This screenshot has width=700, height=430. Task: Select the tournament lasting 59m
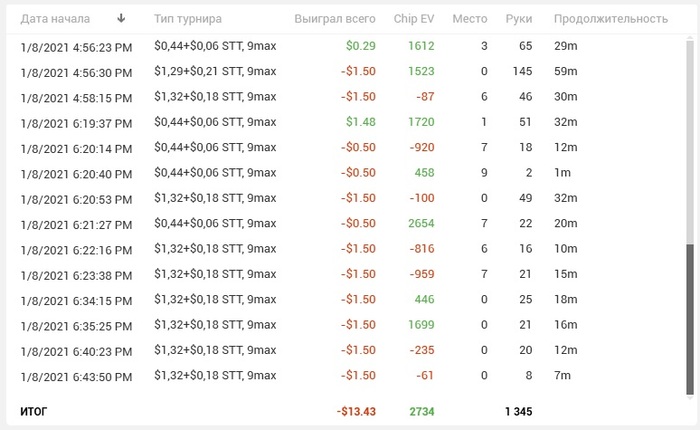coord(566,72)
